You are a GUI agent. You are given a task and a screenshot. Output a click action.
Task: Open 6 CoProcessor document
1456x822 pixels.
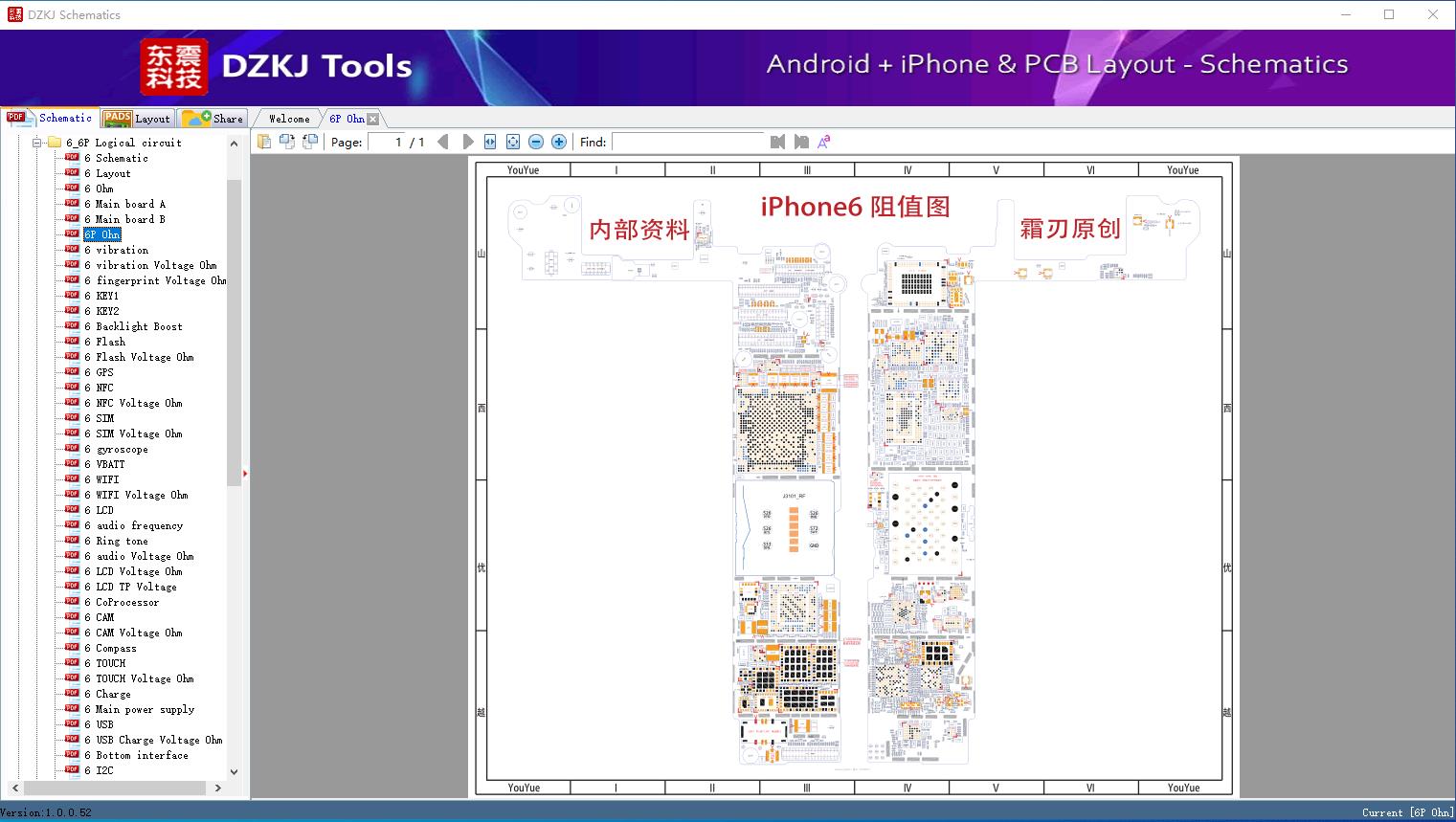pyautogui.click(x=122, y=602)
